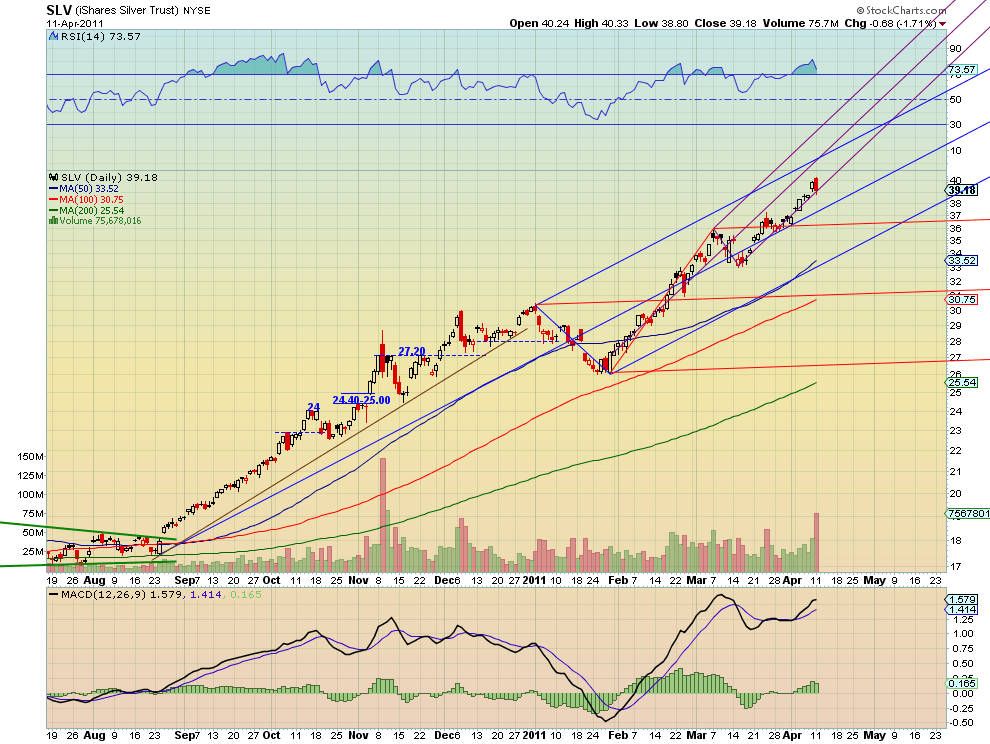Click the blue 24 annotation above October candles
Viewport: 990px width, 744px height.
point(313,407)
